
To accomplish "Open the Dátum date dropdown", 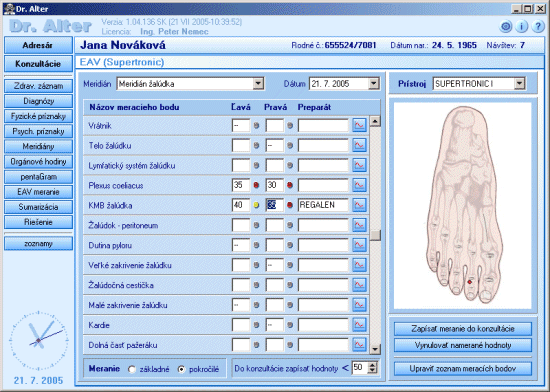I will 374,83.
